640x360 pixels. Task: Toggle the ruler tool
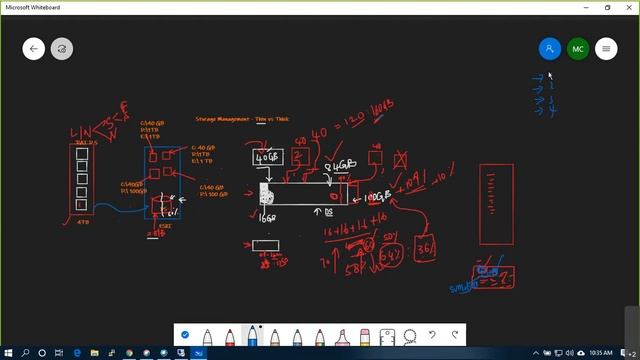[387, 337]
